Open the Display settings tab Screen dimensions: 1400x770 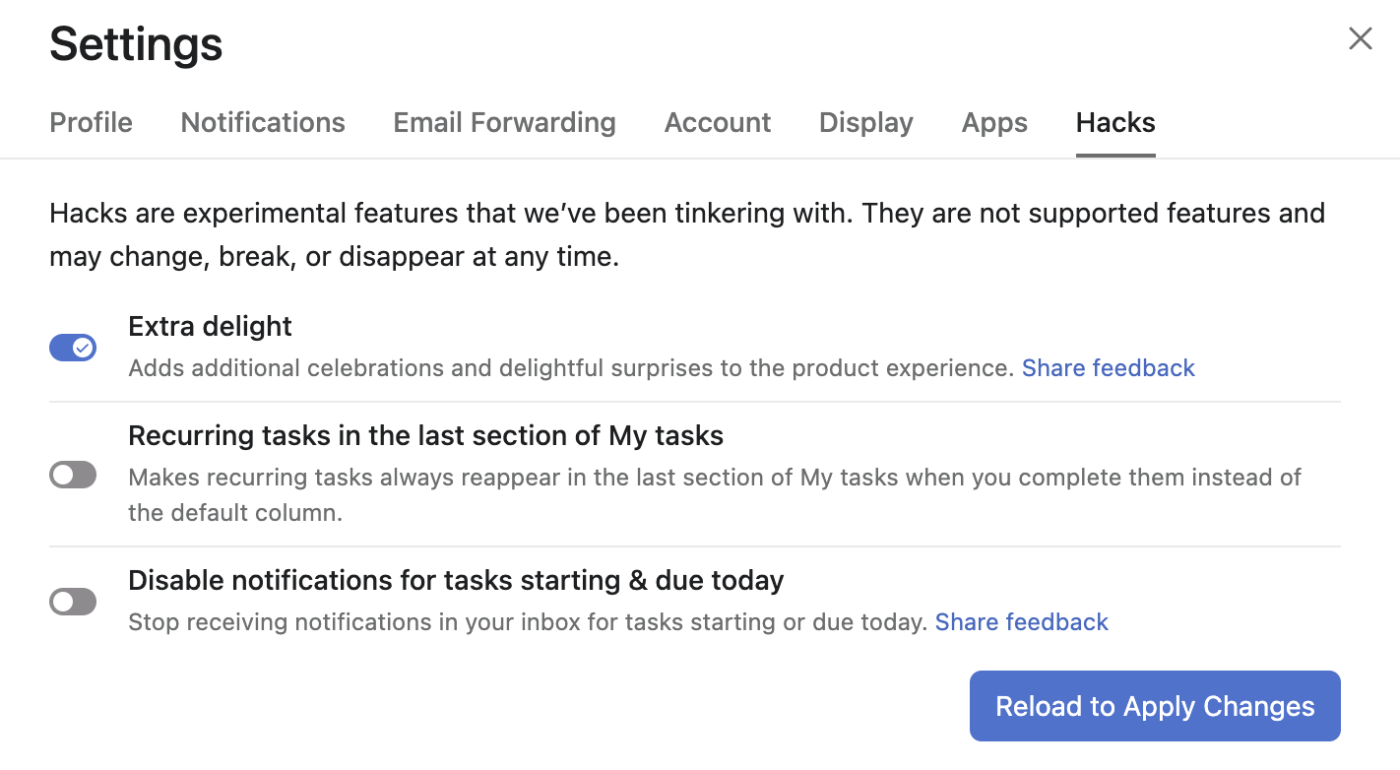click(x=866, y=123)
